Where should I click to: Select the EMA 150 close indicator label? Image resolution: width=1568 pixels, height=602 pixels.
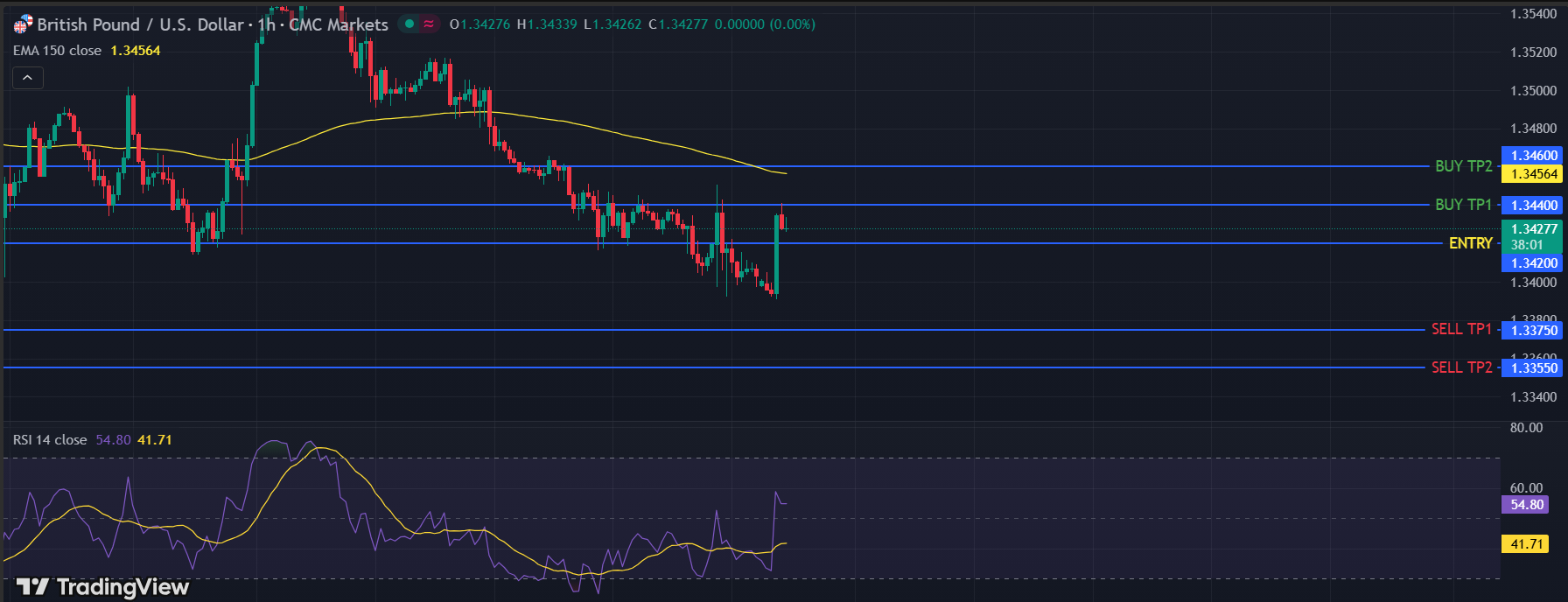click(57, 51)
